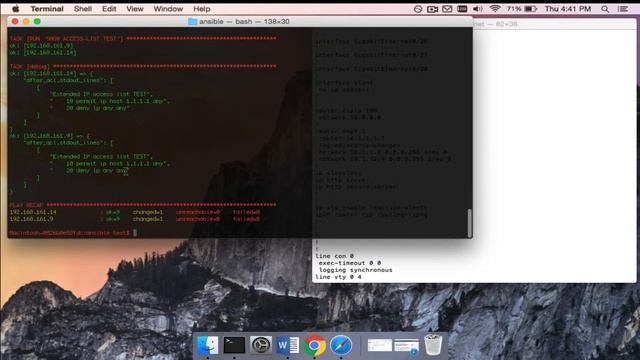Close the ansible Terminal window

[15, 21]
